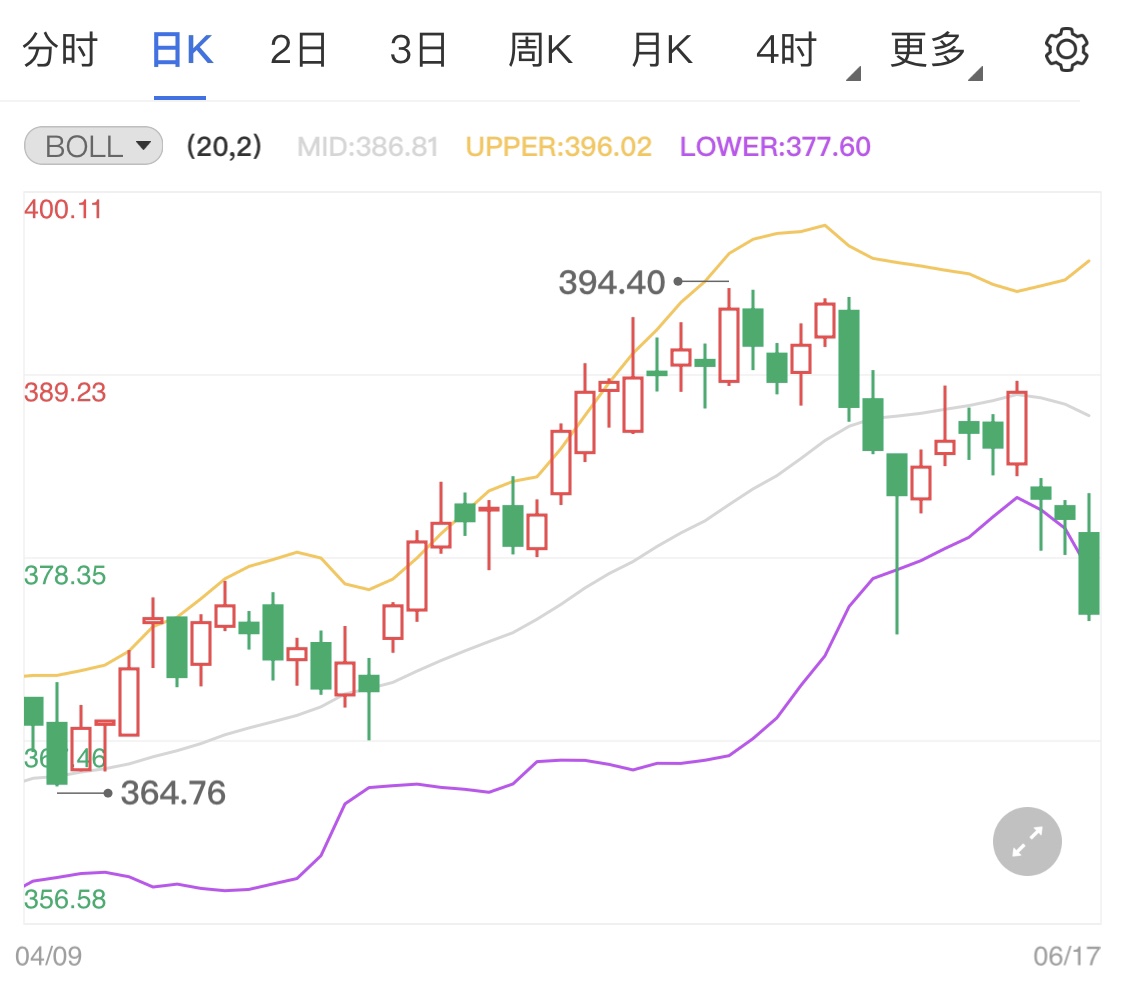This screenshot has width=1125, height=983.
Task: Click the 394.40 high price label
Action: pos(612,282)
